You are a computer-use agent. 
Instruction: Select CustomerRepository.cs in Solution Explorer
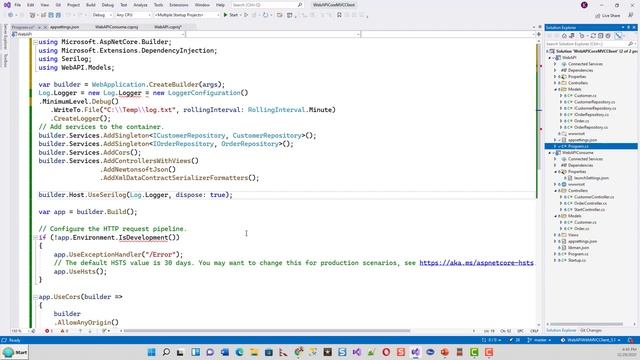pyautogui.click(x=594, y=102)
